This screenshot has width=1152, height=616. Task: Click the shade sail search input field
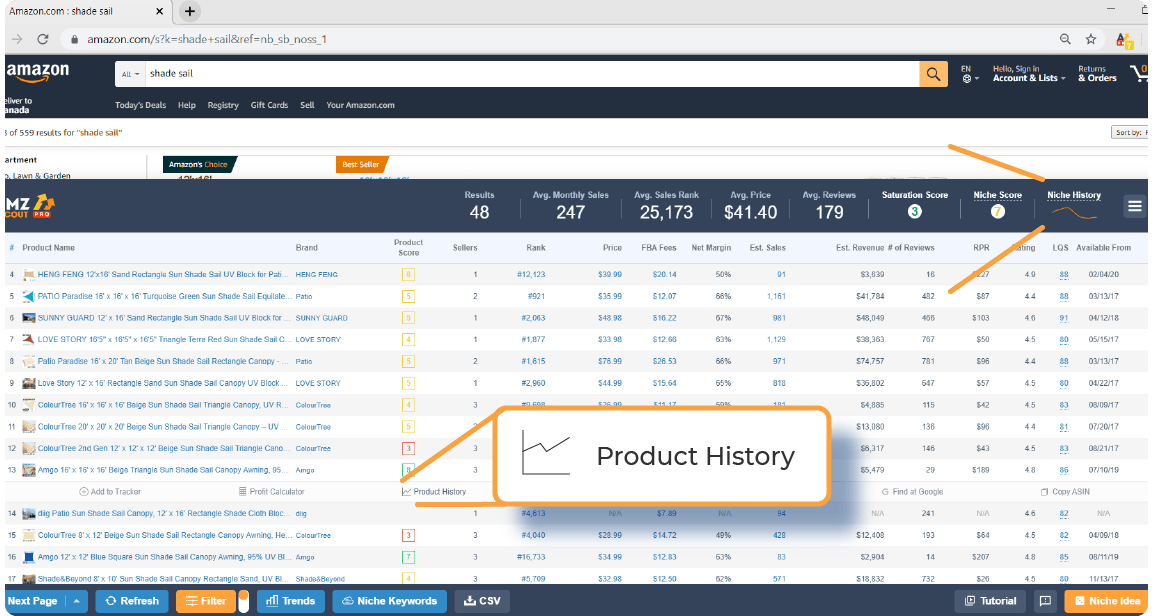(x=400, y=74)
